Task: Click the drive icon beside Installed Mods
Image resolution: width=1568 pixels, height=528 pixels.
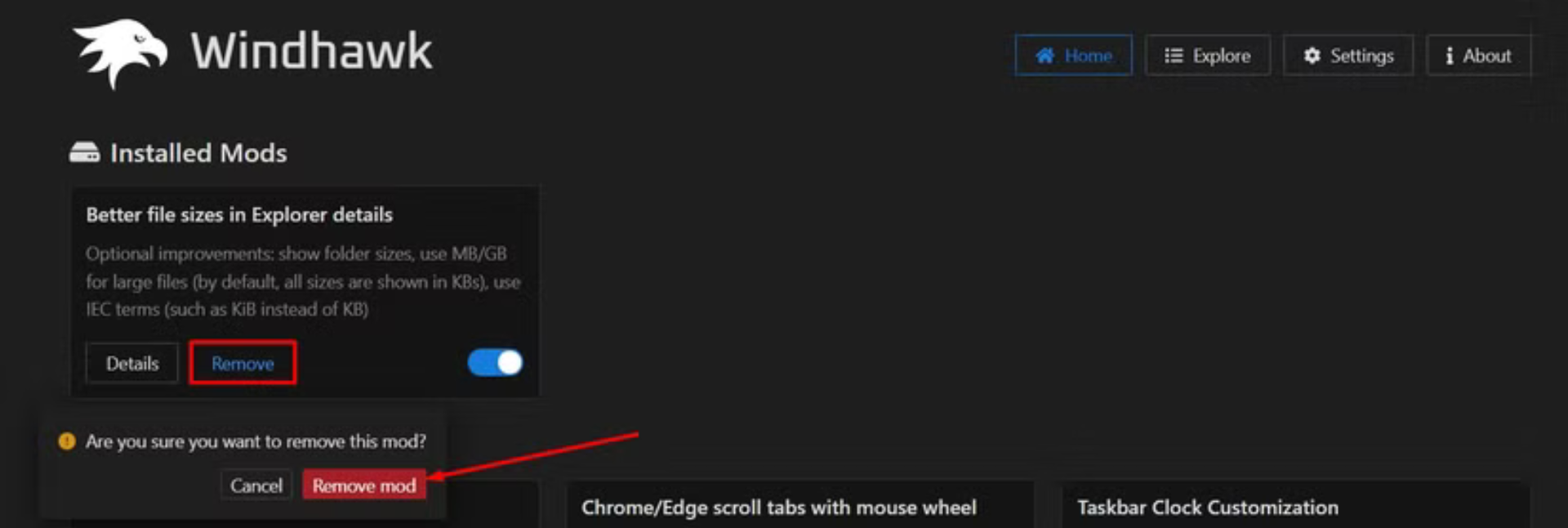Action: click(x=84, y=152)
